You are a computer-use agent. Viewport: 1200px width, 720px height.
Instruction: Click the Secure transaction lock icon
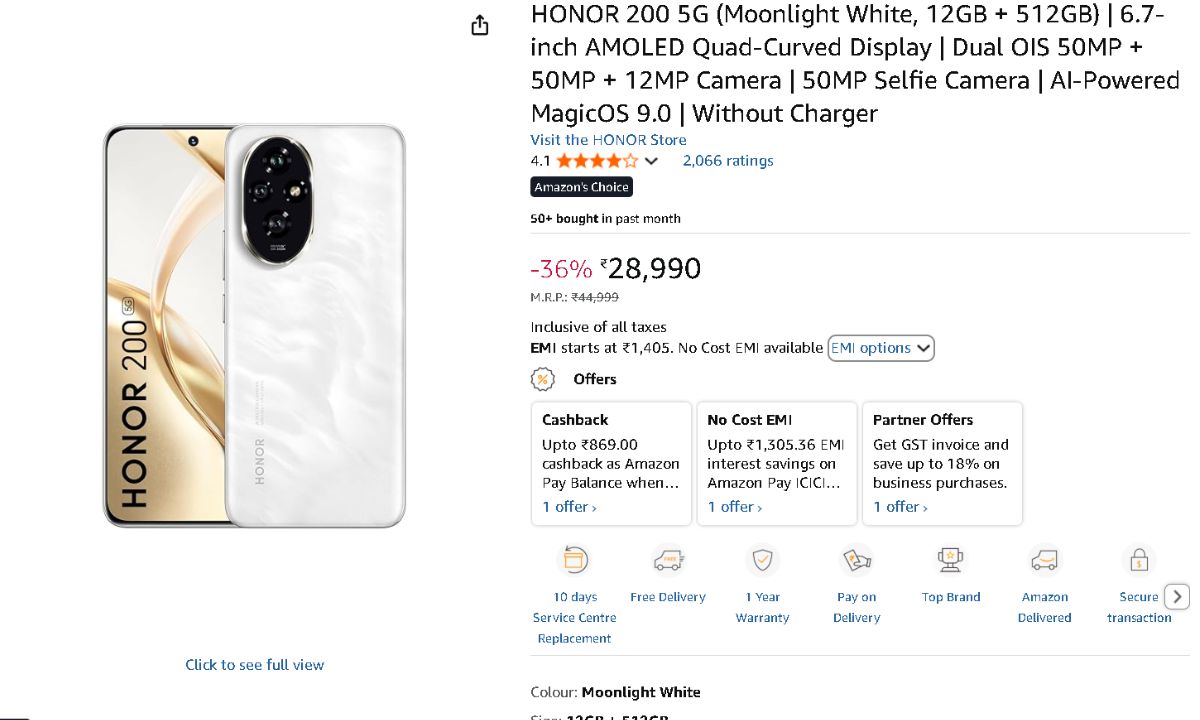(1138, 560)
